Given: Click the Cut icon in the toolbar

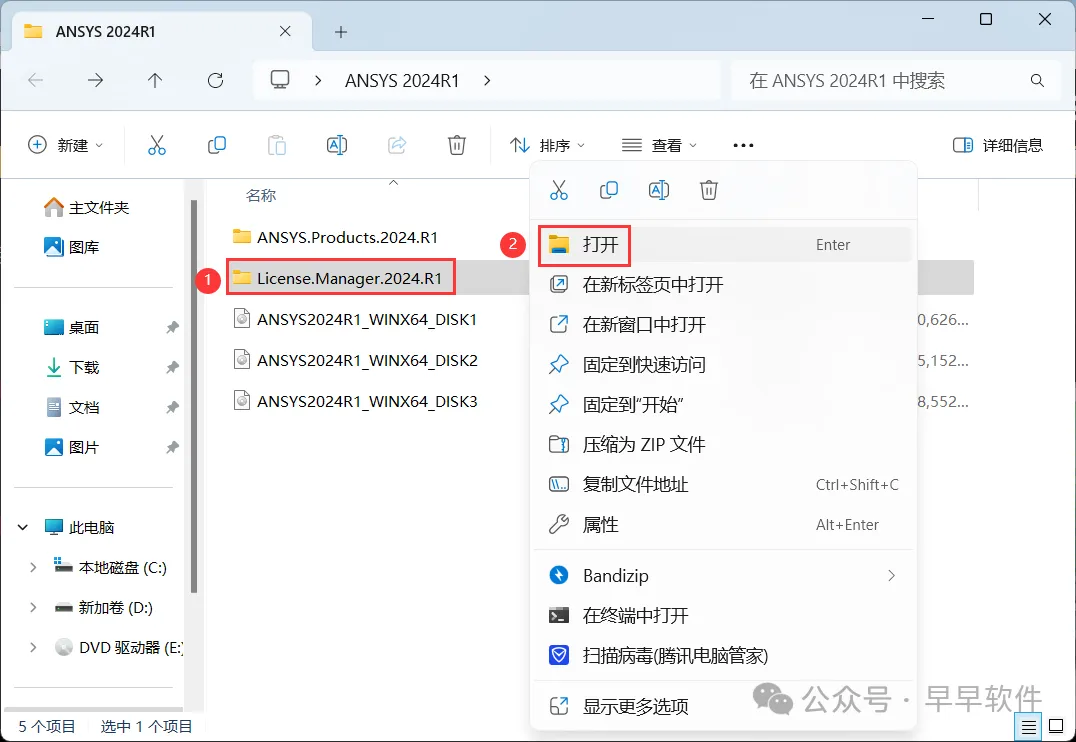Looking at the screenshot, I should (x=156, y=145).
